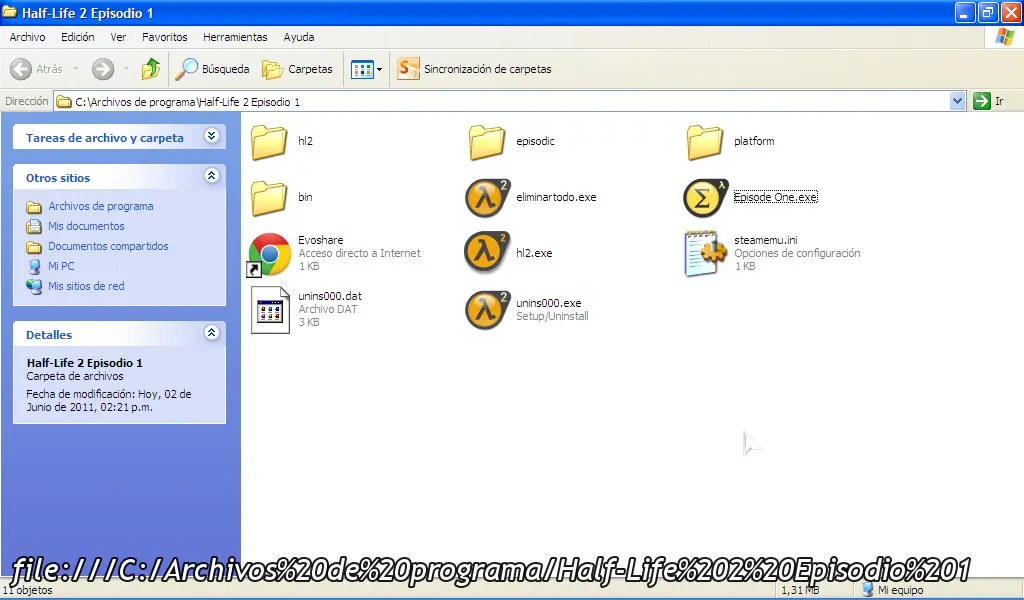Collapse the Tareas de archivo y carpeta panel
This screenshot has height=600, width=1024.
[211, 136]
